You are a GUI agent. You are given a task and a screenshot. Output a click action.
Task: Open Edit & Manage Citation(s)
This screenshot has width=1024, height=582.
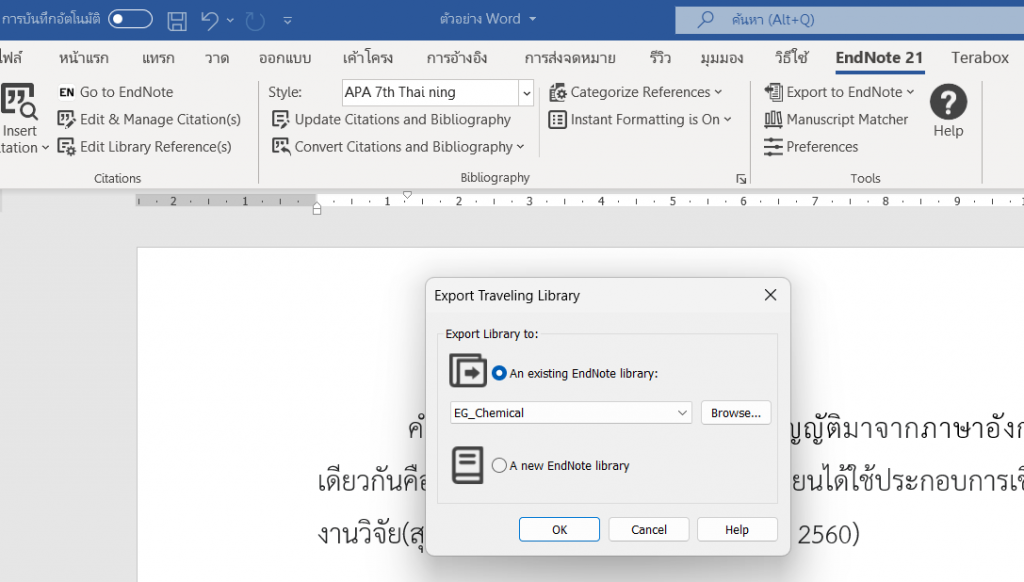click(x=149, y=120)
